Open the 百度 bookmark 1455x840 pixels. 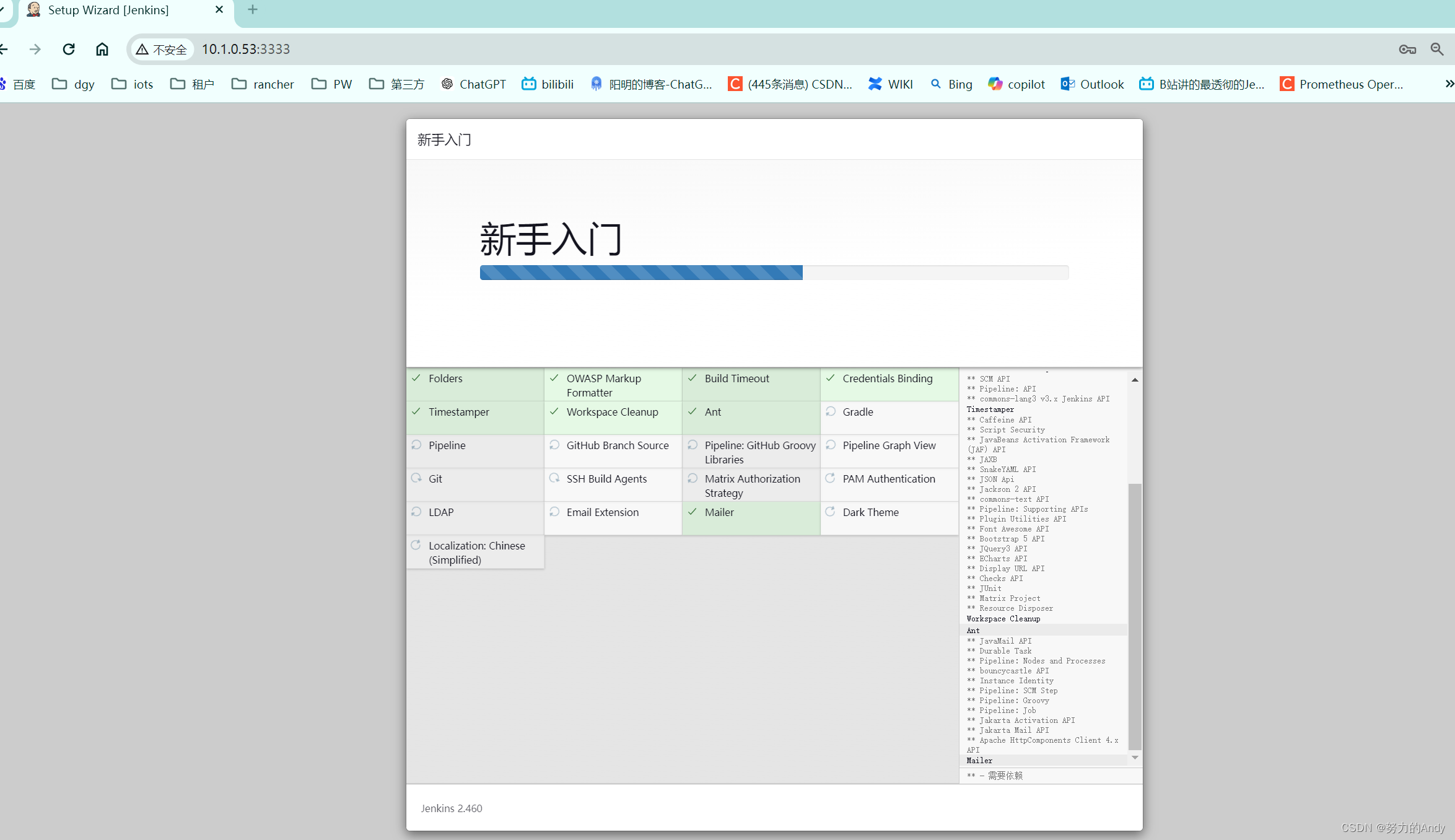(18, 84)
